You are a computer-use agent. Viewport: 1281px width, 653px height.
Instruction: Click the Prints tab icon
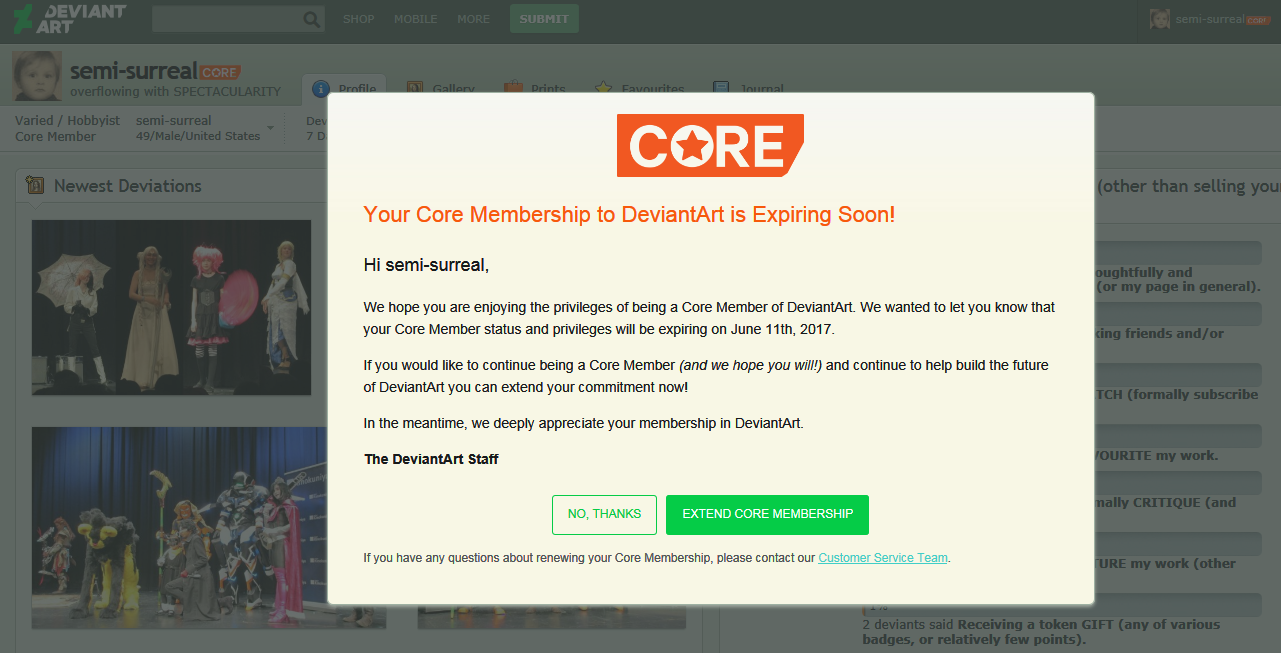(513, 89)
